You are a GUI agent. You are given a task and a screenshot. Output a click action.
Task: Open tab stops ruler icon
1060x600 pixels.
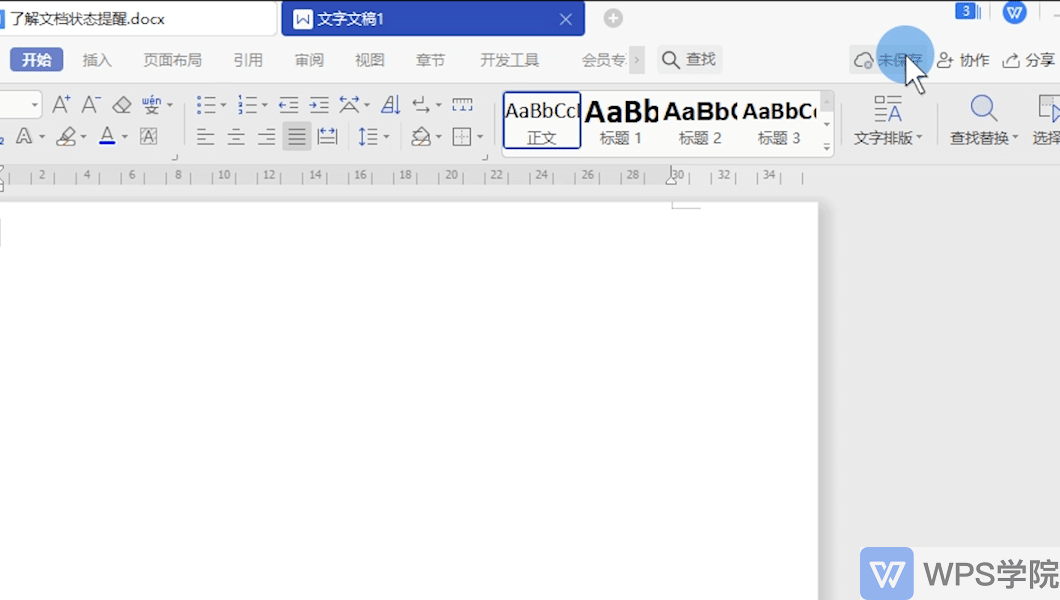coord(462,105)
